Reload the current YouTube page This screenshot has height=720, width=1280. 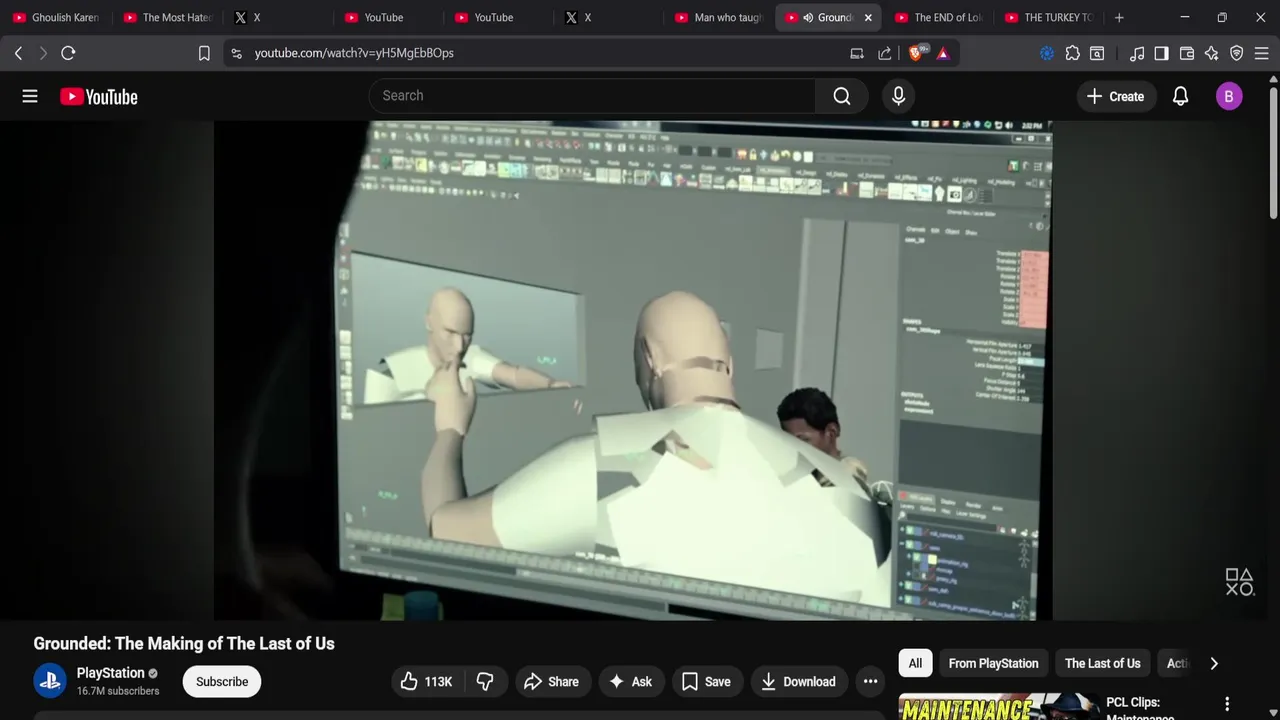[x=68, y=53]
